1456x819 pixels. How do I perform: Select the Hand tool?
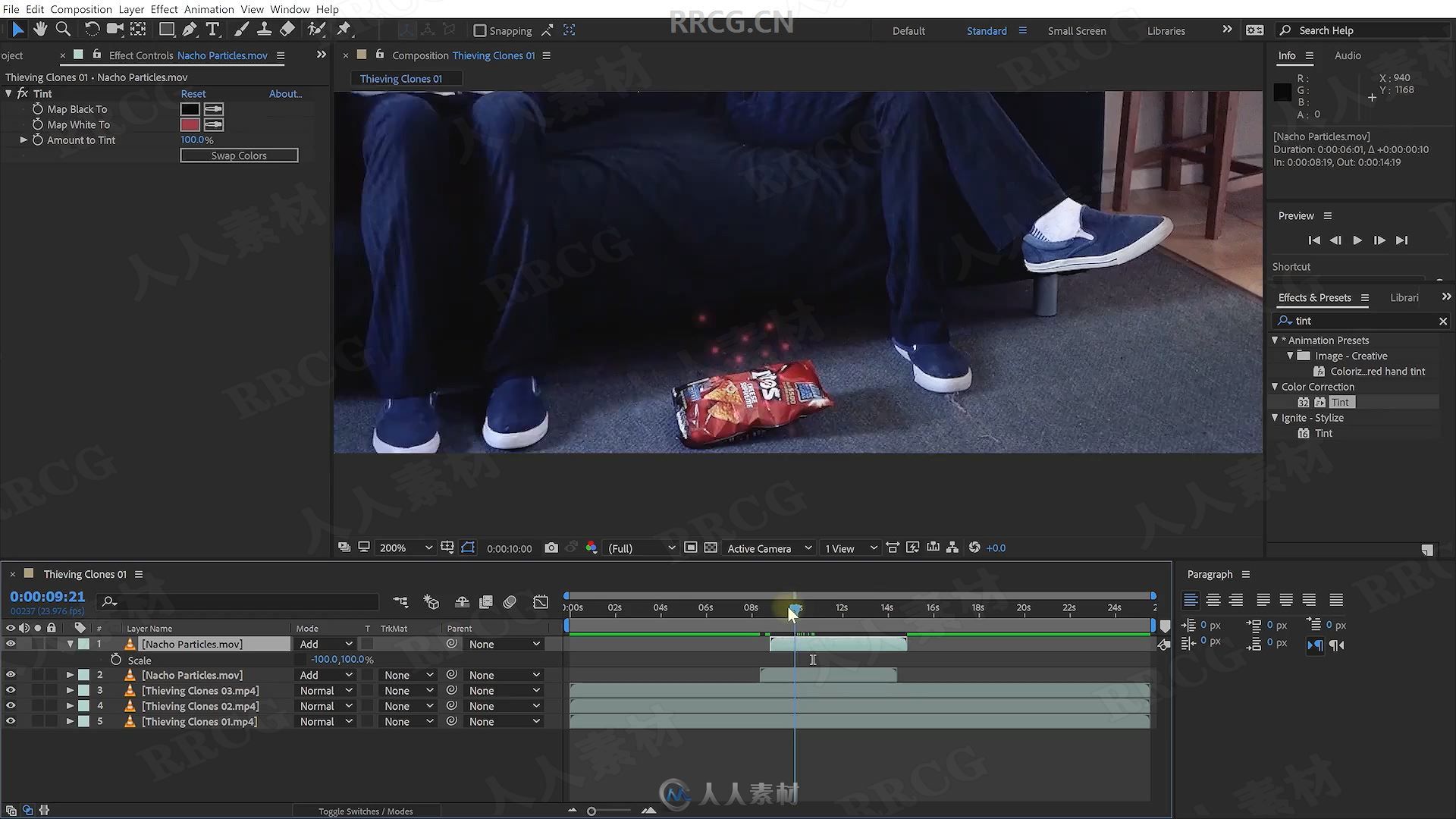coord(40,30)
